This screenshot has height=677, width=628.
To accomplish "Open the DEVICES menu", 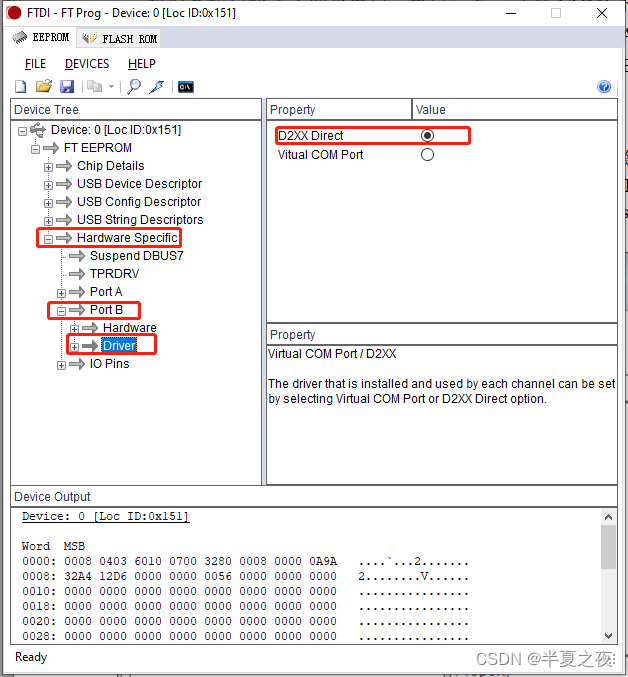I will point(87,64).
